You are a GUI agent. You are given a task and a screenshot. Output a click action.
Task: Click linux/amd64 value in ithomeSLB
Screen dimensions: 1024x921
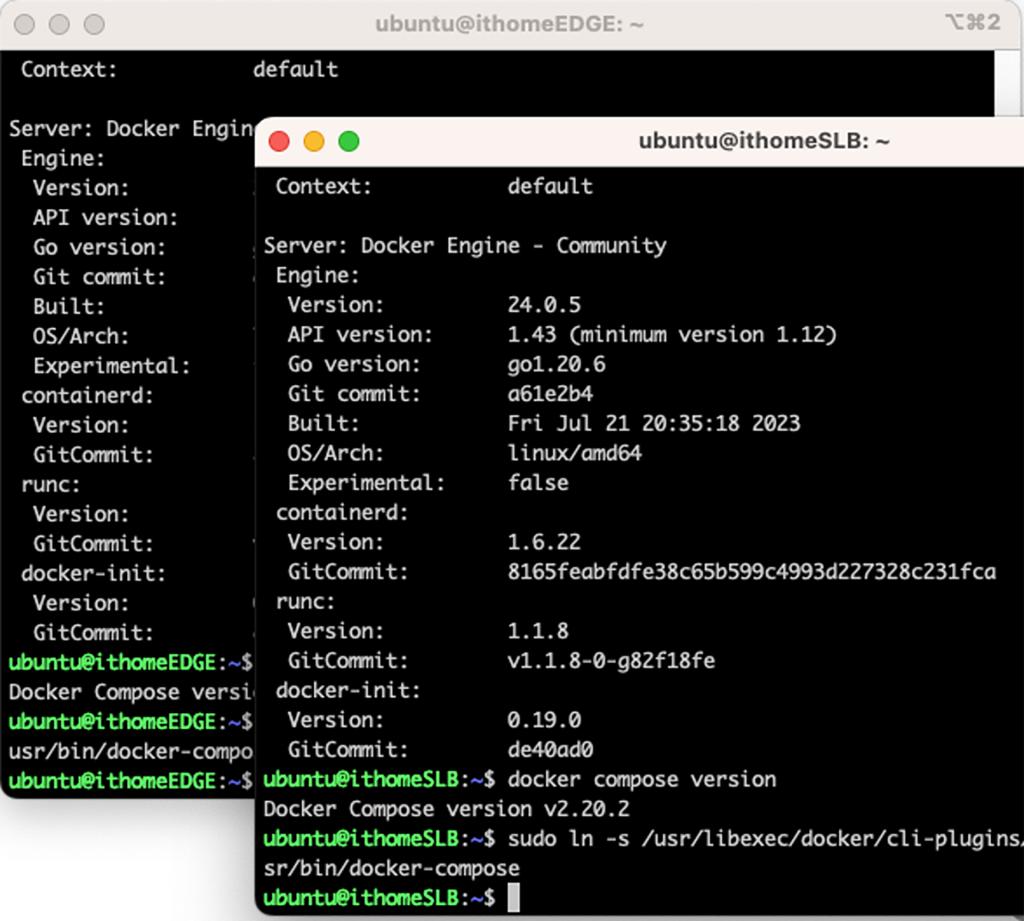coord(575,453)
